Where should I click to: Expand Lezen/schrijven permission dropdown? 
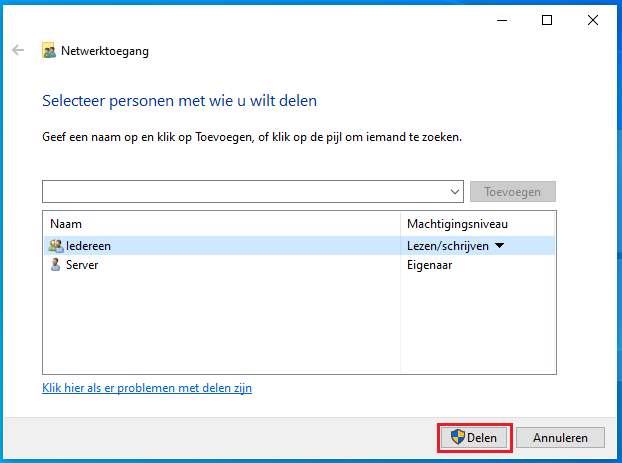click(500, 246)
